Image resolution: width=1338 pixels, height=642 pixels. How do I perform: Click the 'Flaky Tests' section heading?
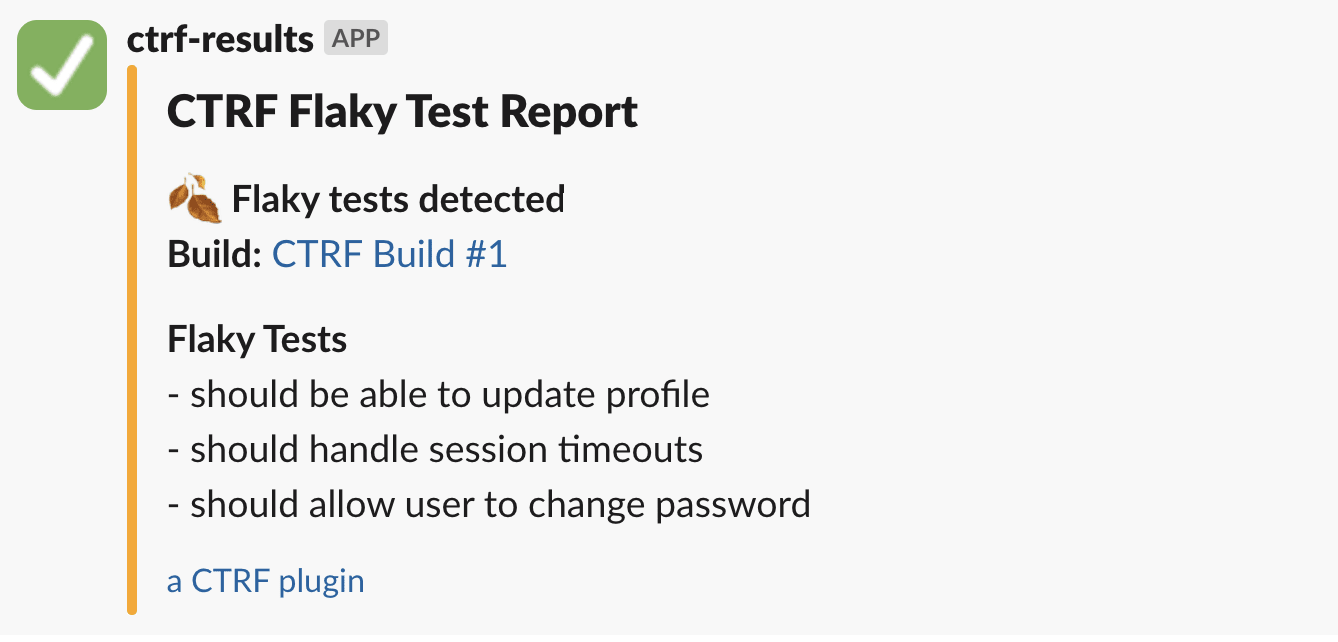(x=257, y=340)
